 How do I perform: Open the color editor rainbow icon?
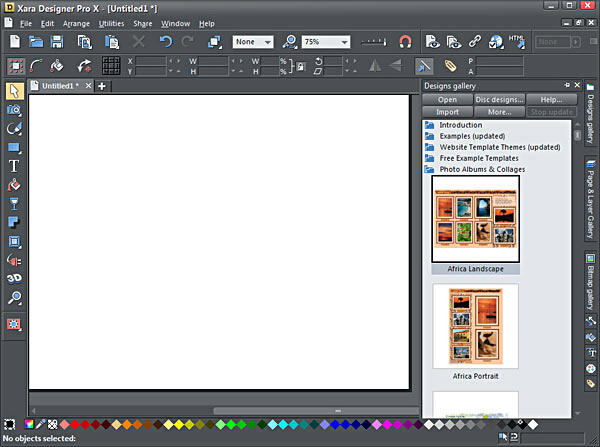(x=29, y=424)
